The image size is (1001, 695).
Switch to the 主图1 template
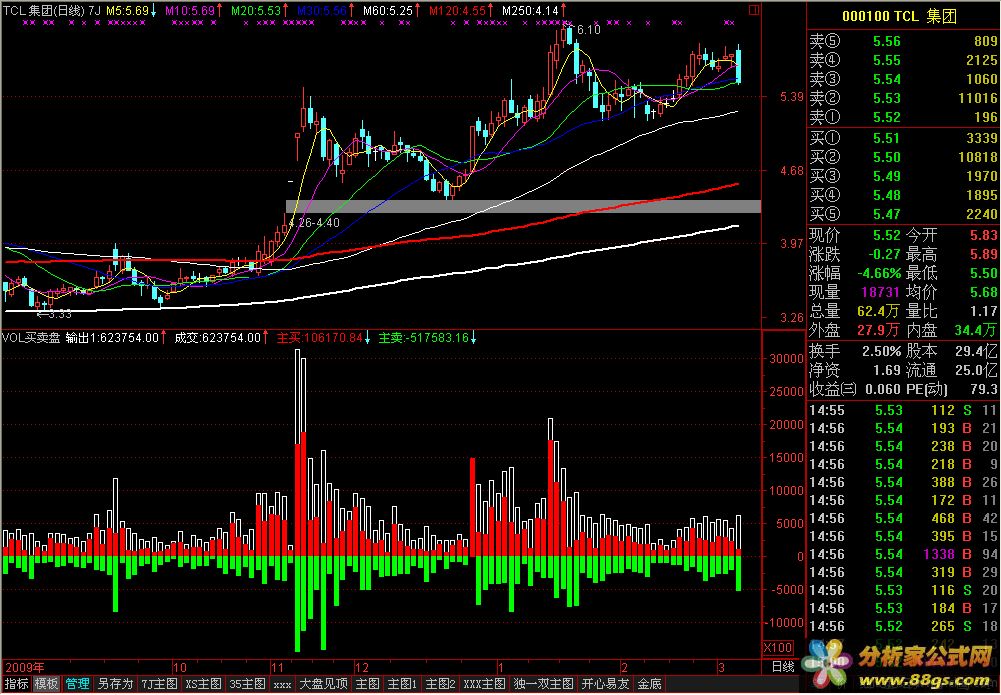(402, 684)
